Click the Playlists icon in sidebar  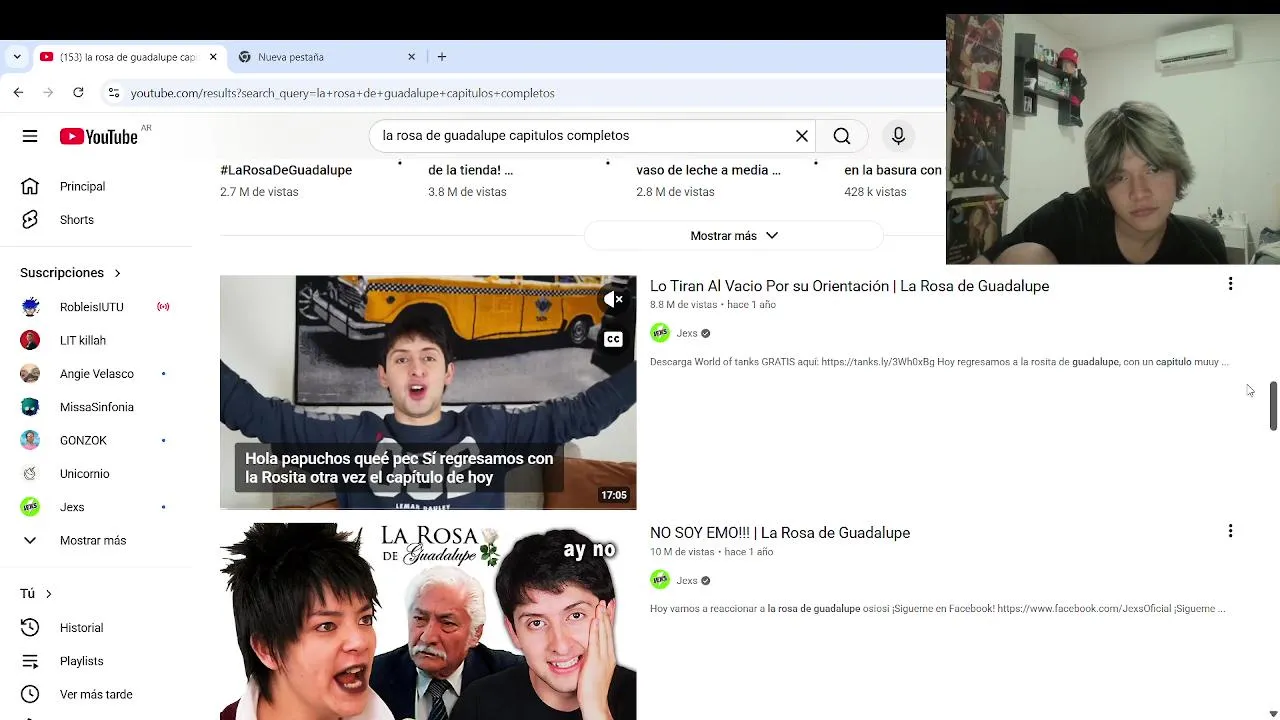pos(30,661)
